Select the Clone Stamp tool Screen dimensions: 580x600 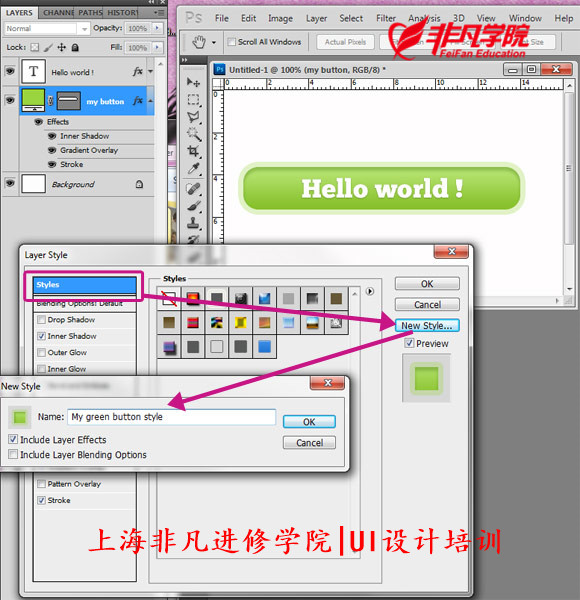194,223
